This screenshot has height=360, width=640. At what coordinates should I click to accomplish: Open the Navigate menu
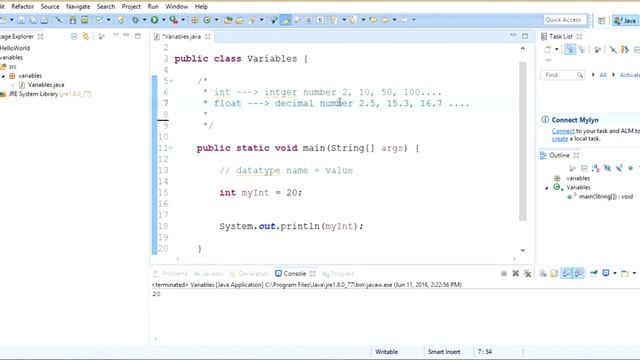click(x=78, y=7)
